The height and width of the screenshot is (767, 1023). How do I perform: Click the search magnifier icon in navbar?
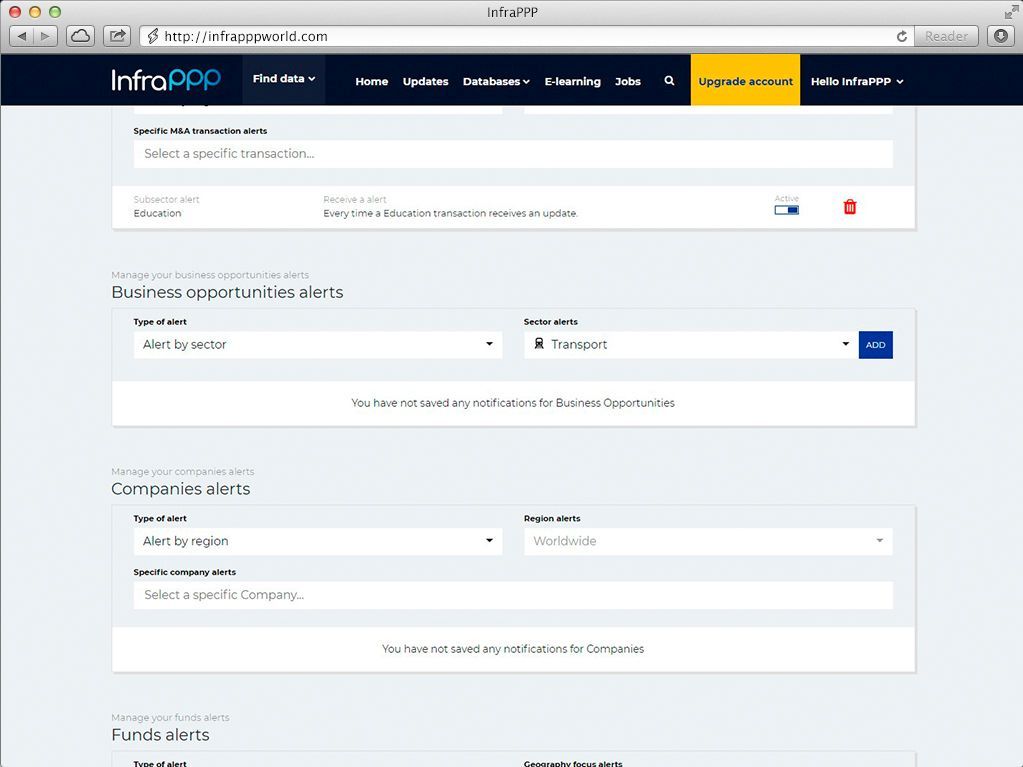click(669, 81)
